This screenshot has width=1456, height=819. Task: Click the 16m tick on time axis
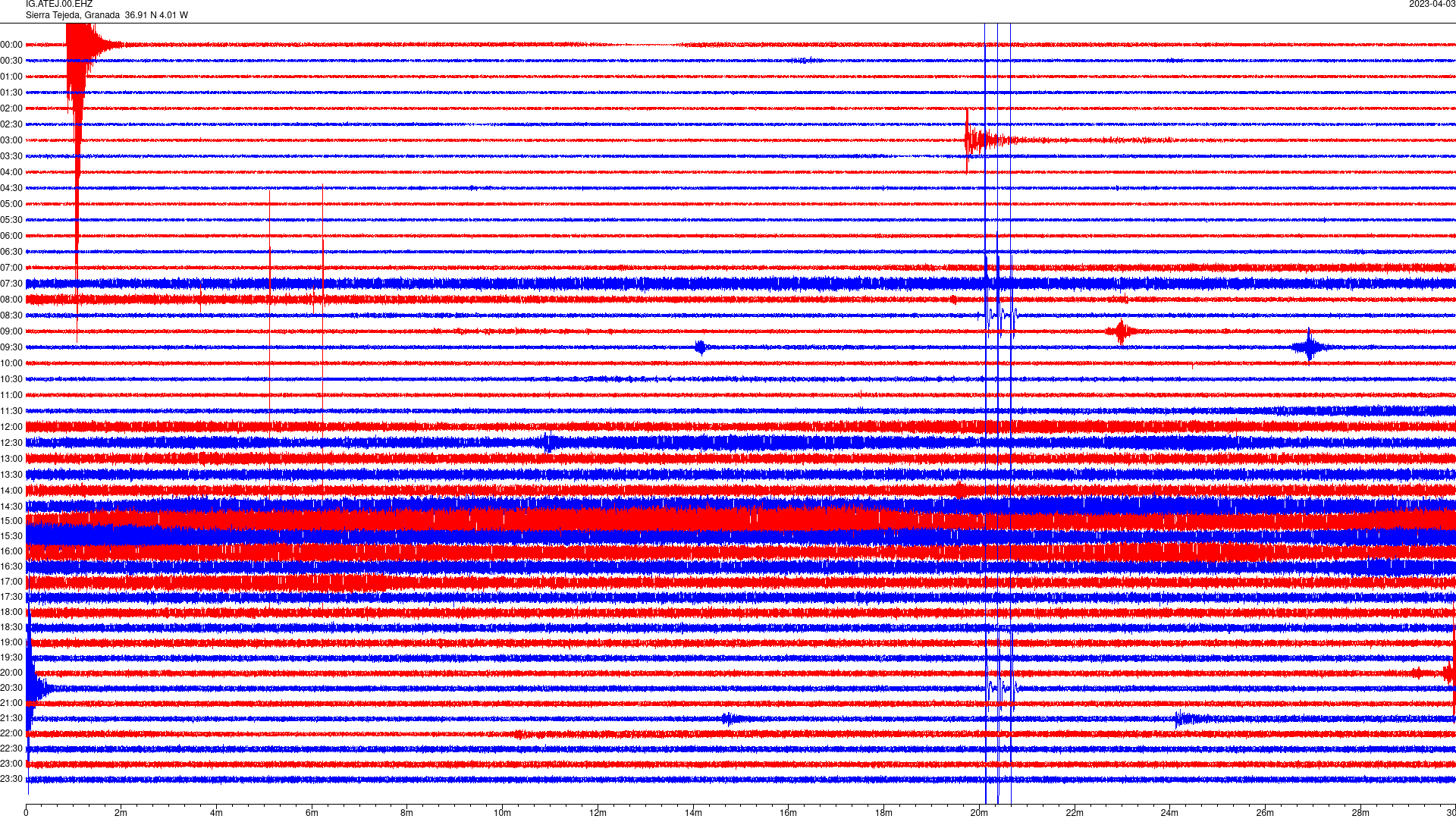pos(788,813)
